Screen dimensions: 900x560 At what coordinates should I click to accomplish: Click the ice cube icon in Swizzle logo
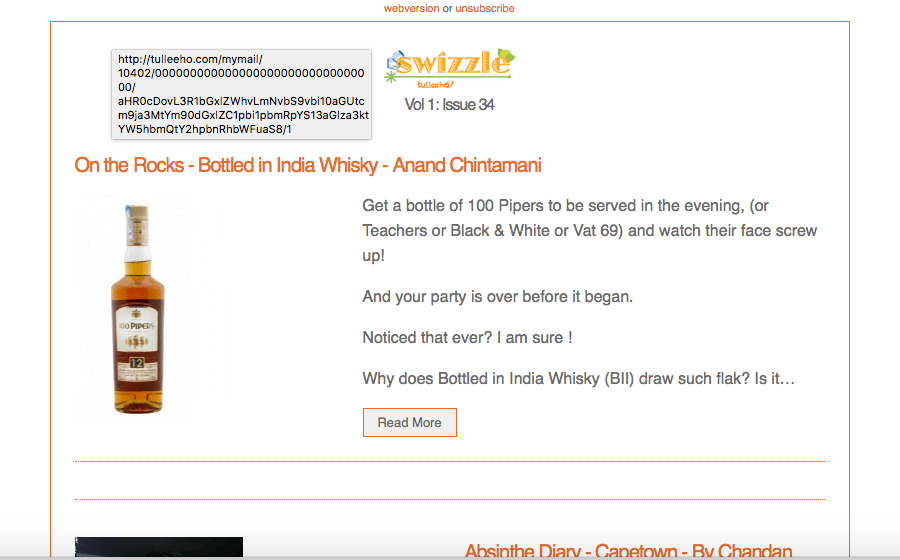[x=395, y=61]
